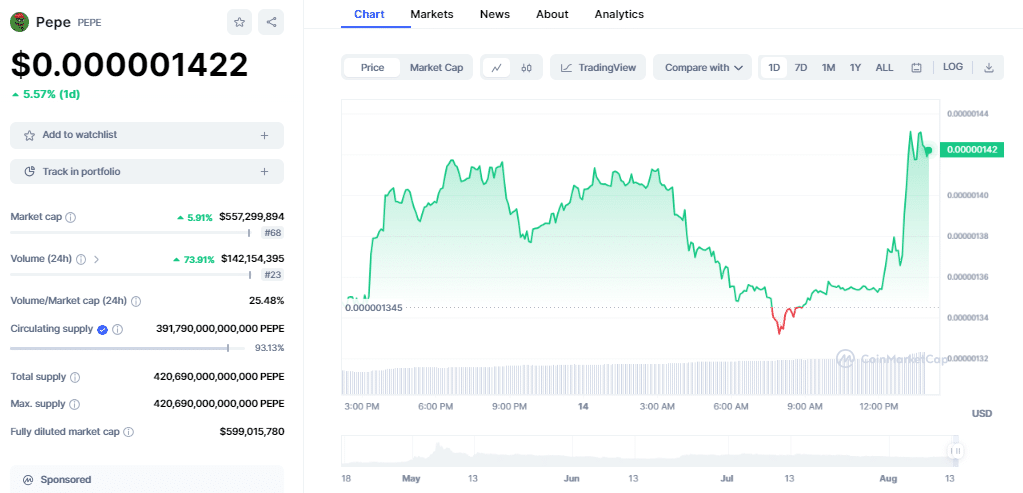Toggle LOG scale on chart
The image size is (1023, 493).
tap(953, 67)
